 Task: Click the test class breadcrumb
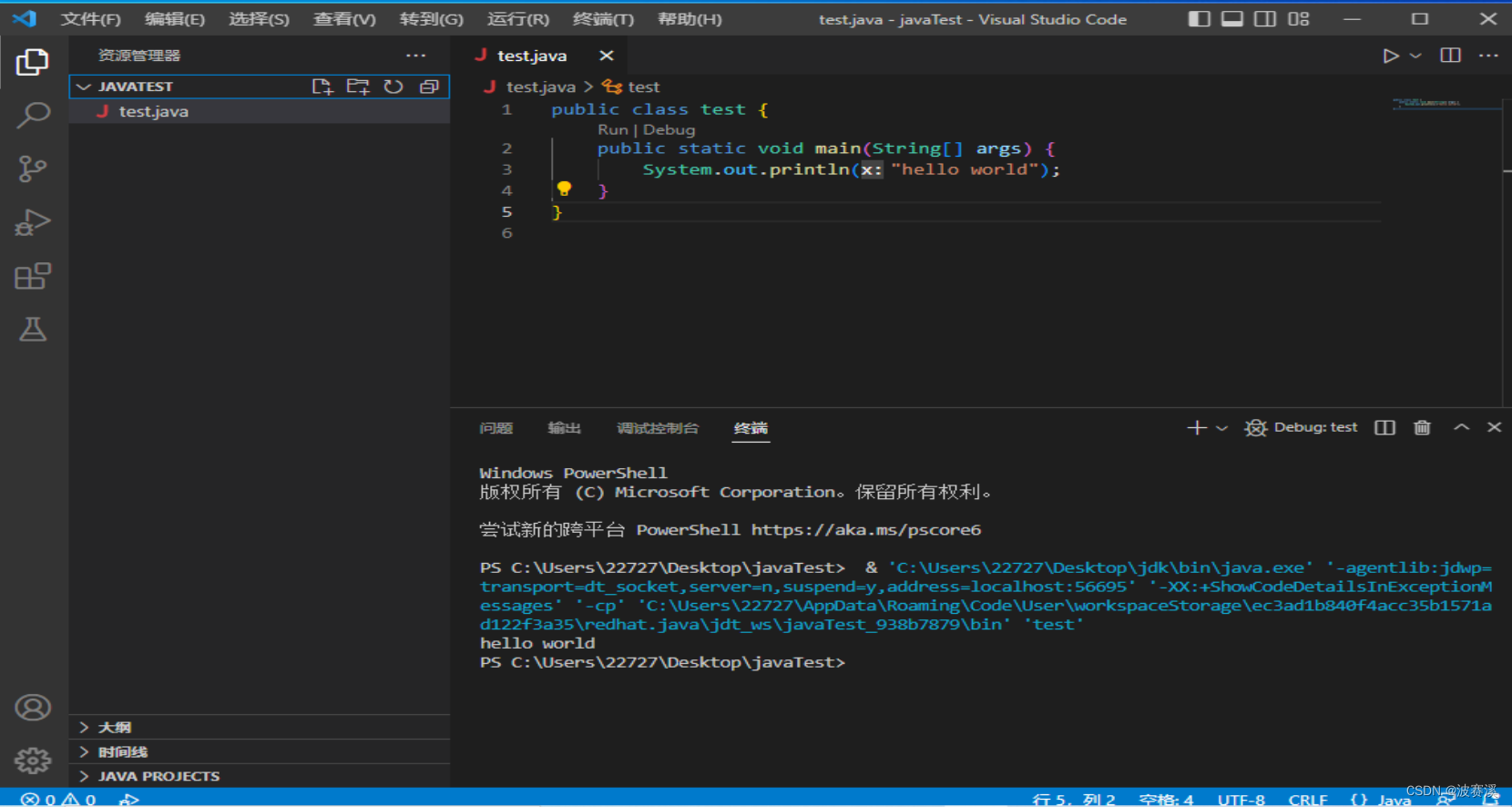(x=643, y=87)
